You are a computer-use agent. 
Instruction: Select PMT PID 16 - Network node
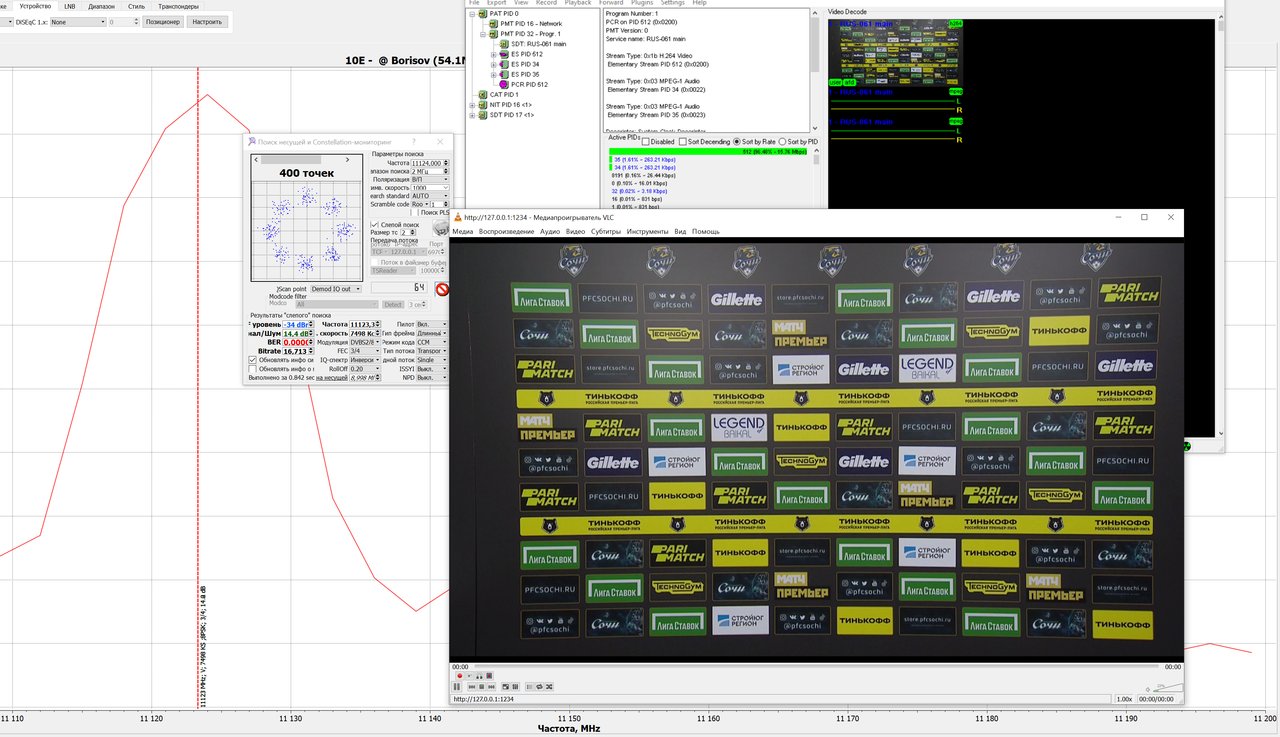point(531,24)
